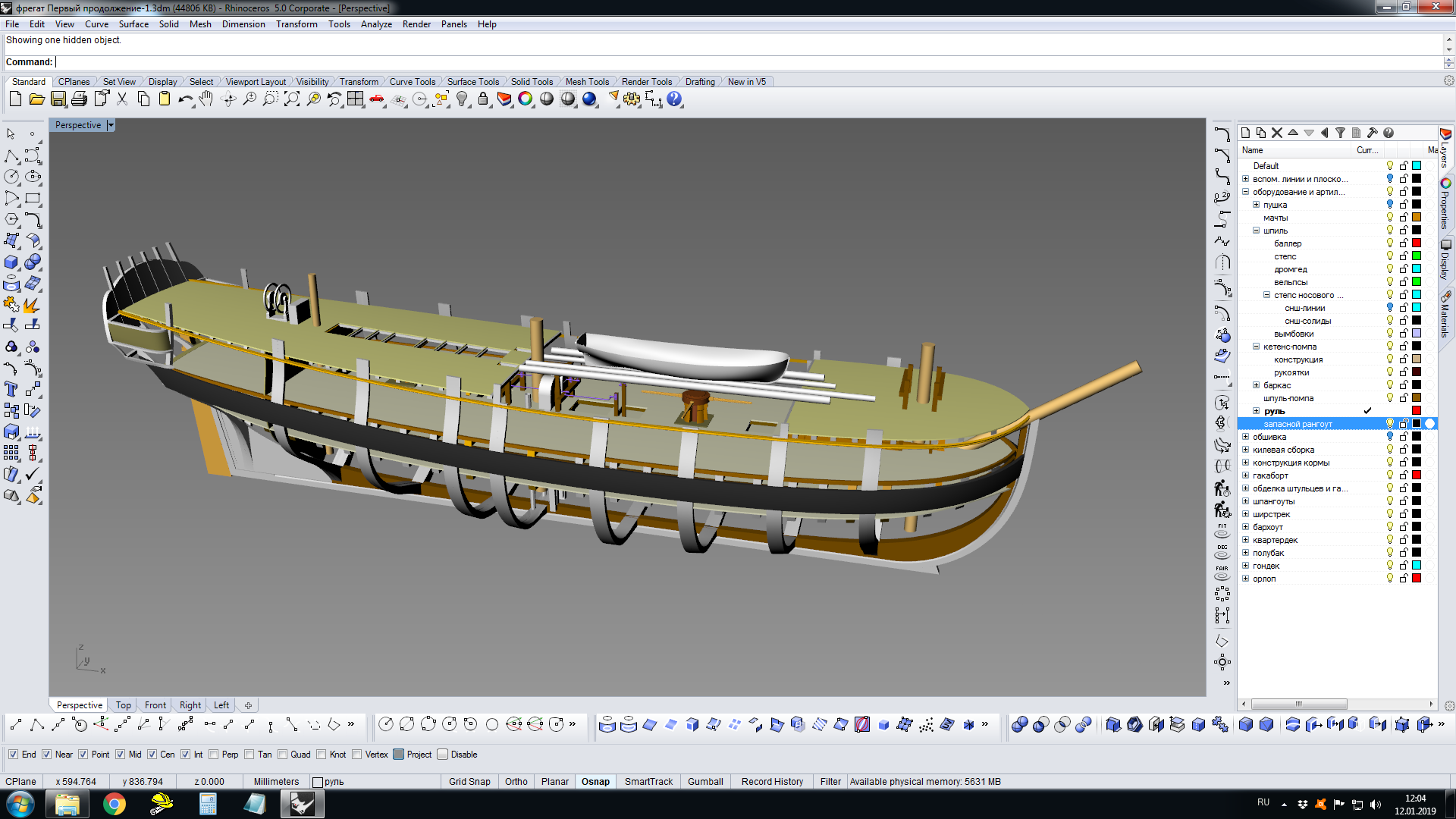Change the red color swatch of the баллер layer
This screenshot has width=1456, height=819.
1417,243
